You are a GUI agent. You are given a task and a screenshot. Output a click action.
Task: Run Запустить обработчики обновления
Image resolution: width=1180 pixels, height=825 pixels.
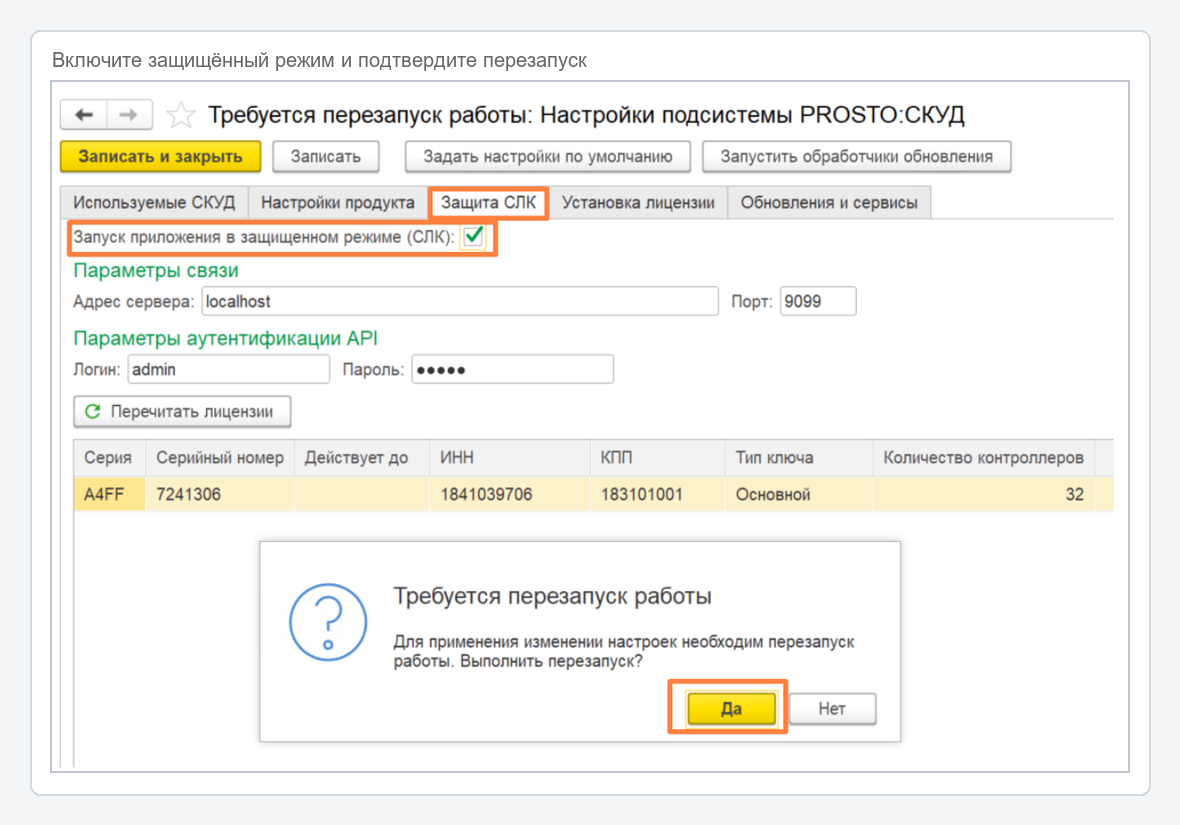pos(856,157)
